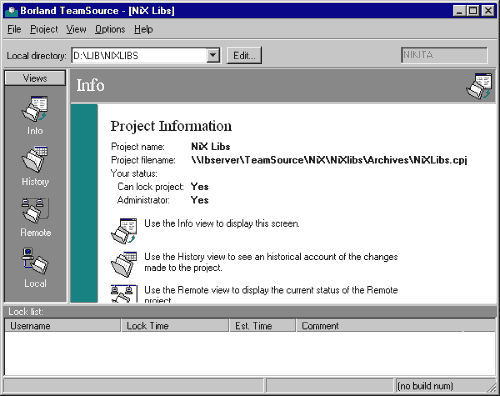Maximize the Borland TeamSource window

pyautogui.click(x=473, y=11)
